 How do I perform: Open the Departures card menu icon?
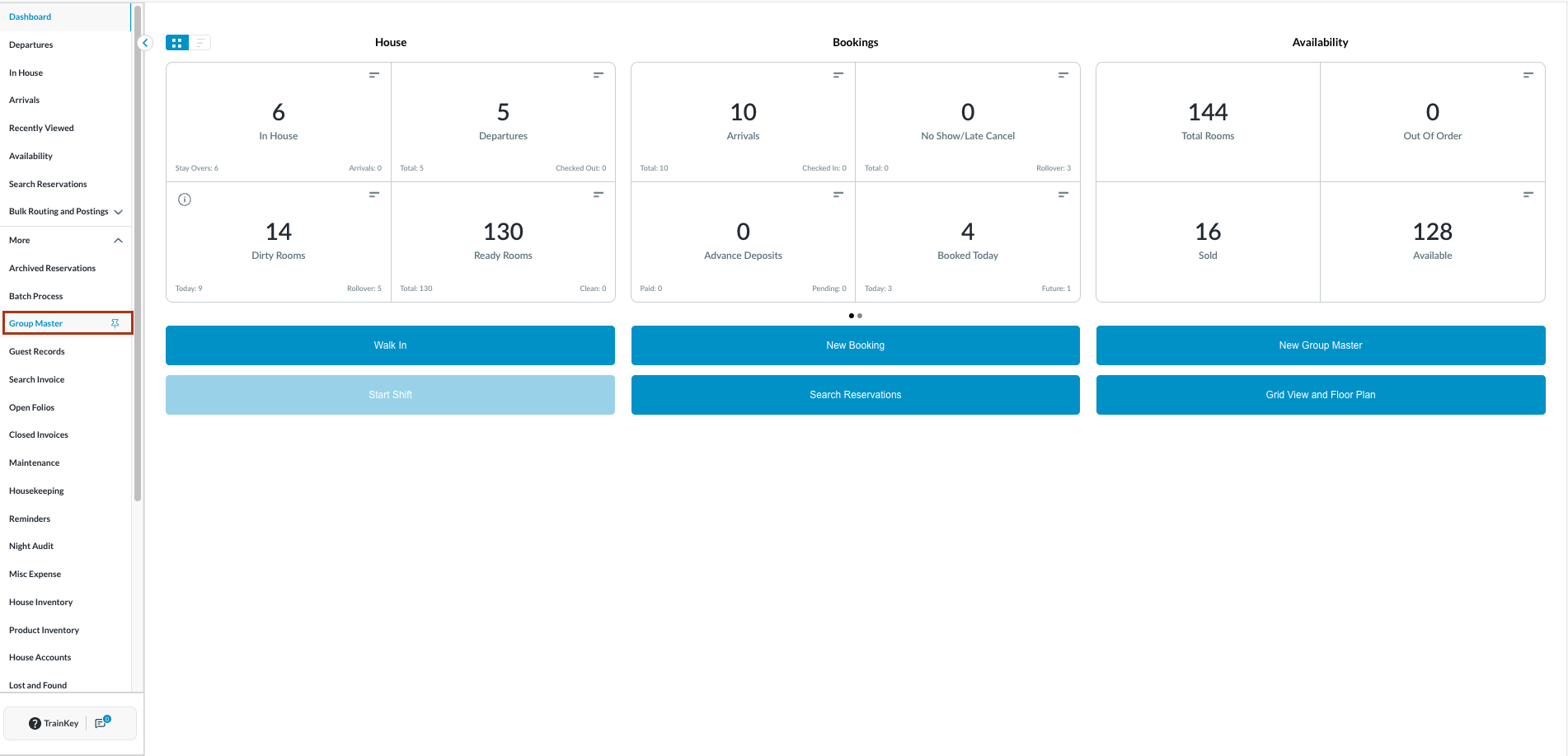coord(598,75)
